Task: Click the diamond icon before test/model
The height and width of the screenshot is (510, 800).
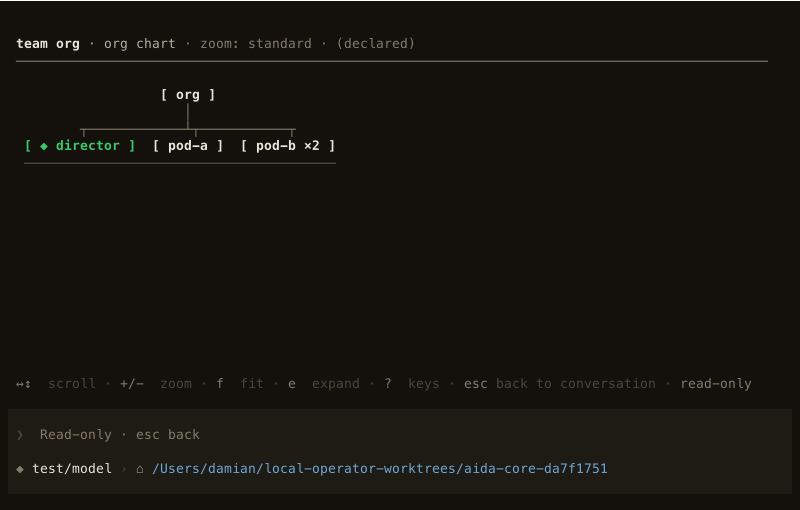Action: coord(20,469)
